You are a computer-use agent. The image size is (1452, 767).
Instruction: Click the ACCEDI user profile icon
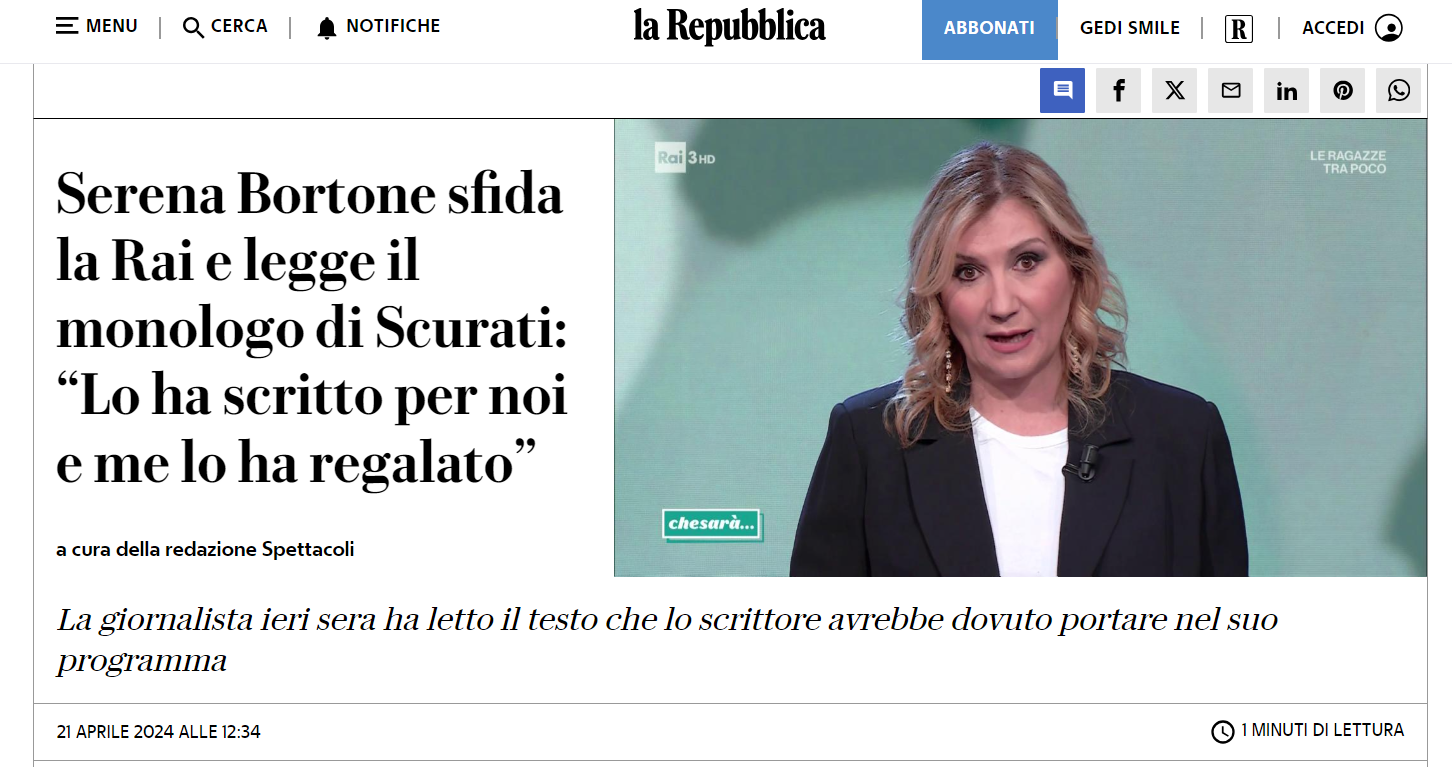pos(1389,28)
